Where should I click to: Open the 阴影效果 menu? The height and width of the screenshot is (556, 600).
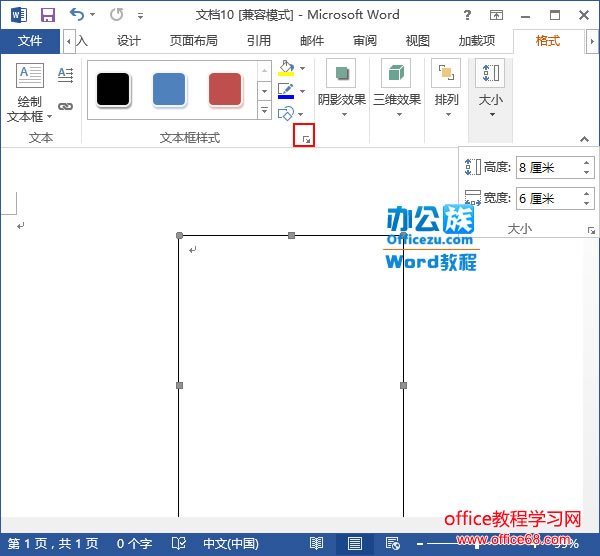click(x=342, y=89)
